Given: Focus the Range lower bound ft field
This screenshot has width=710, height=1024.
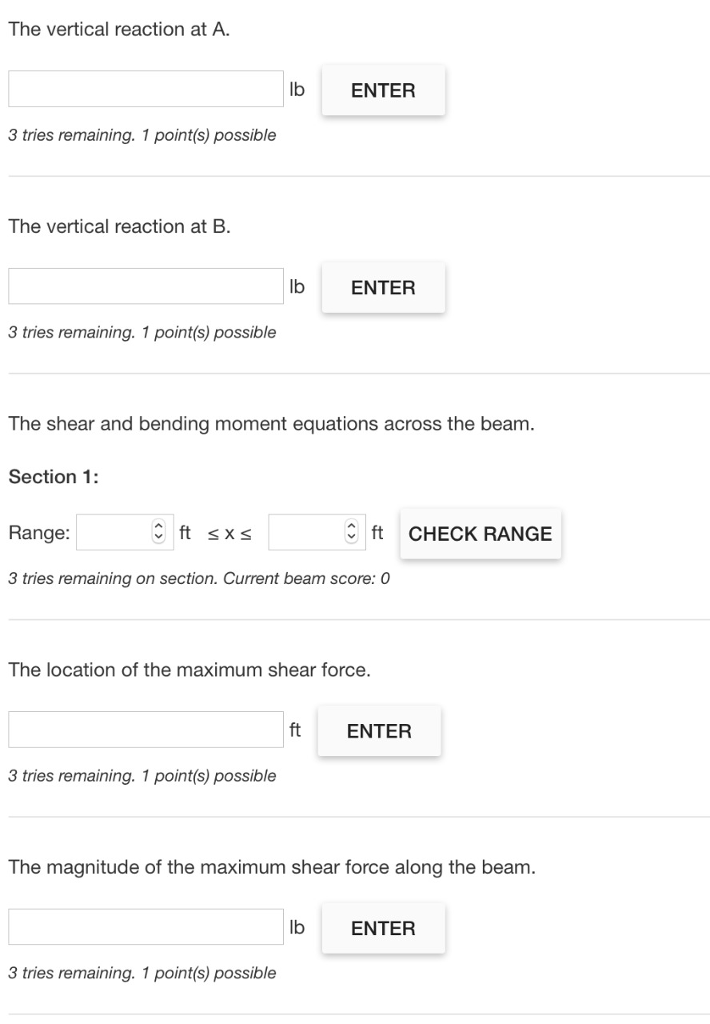Looking at the screenshot, I should (x=113, y=533).
